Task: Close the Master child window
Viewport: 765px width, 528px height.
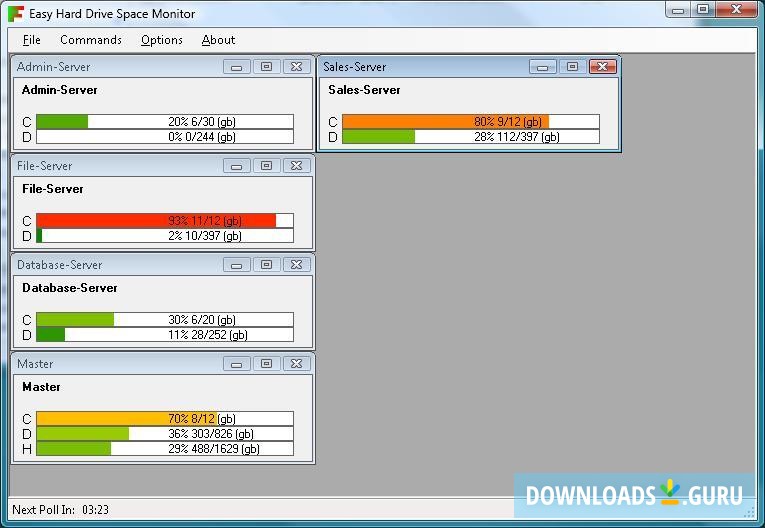Action: [297, 364]
